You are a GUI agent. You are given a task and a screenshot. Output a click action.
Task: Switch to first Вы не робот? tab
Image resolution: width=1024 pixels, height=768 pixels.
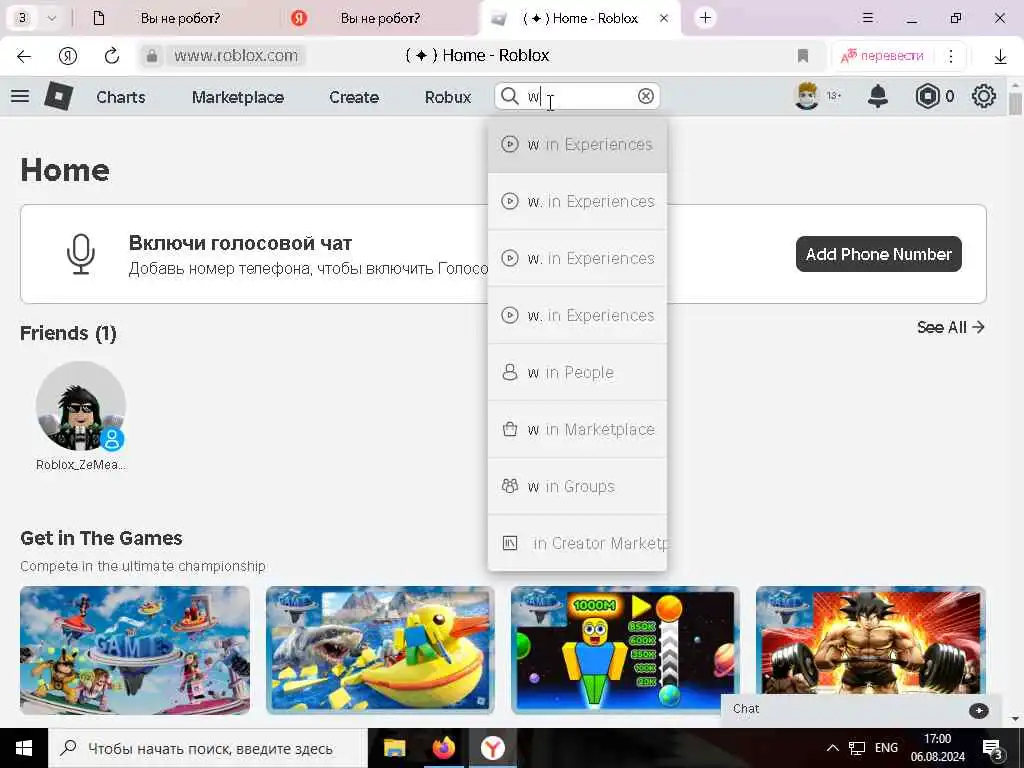180,18
